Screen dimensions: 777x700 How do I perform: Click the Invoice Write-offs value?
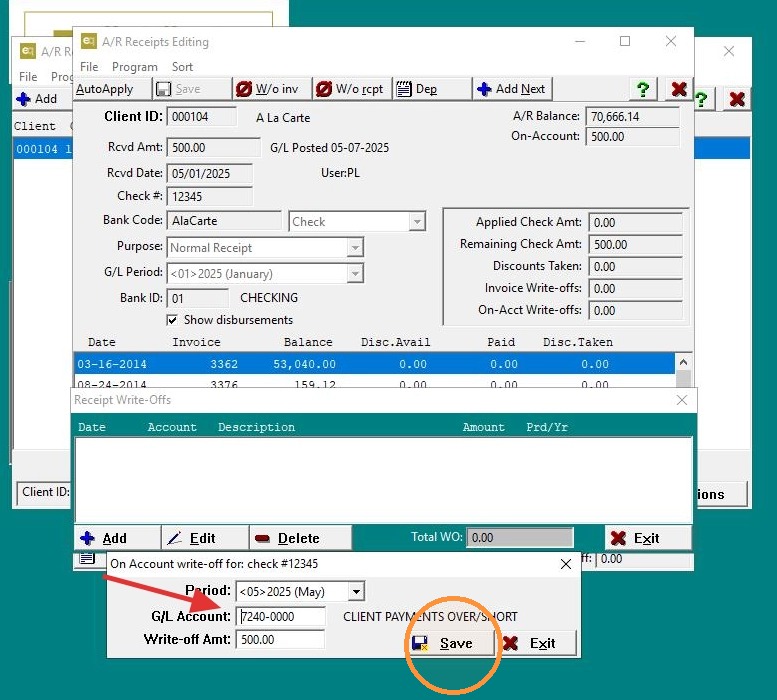click(x=635, y=289)
